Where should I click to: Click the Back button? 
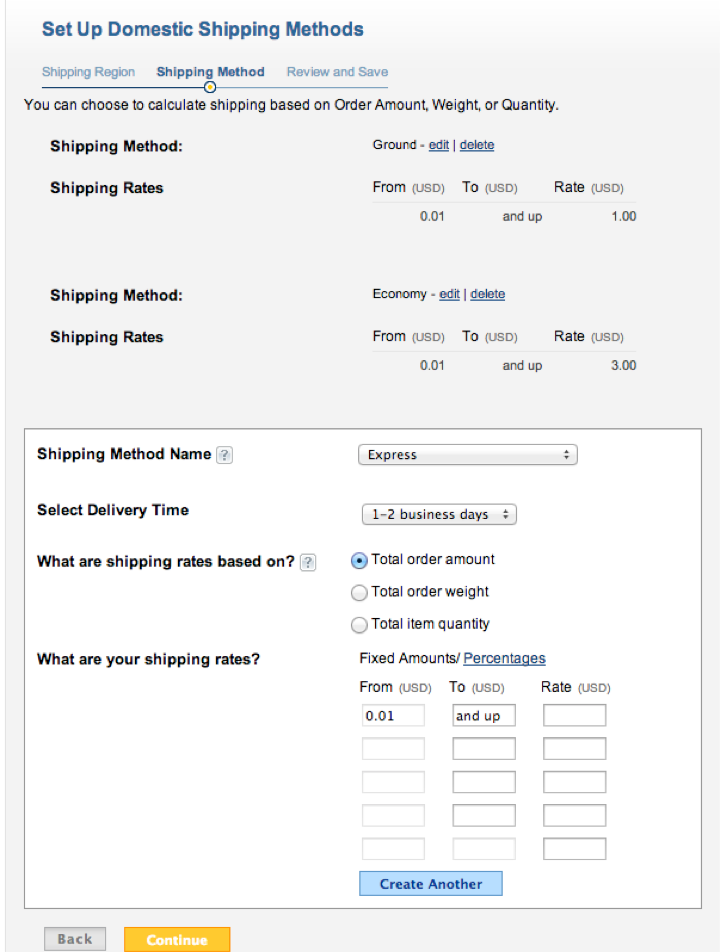[75, 939]
